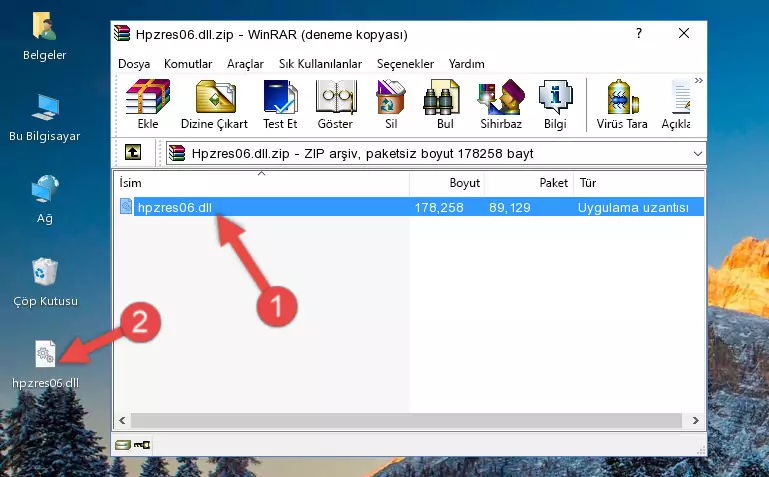
Task: Click the Açıklama comment toolbar icon
Action: point(676,104)
